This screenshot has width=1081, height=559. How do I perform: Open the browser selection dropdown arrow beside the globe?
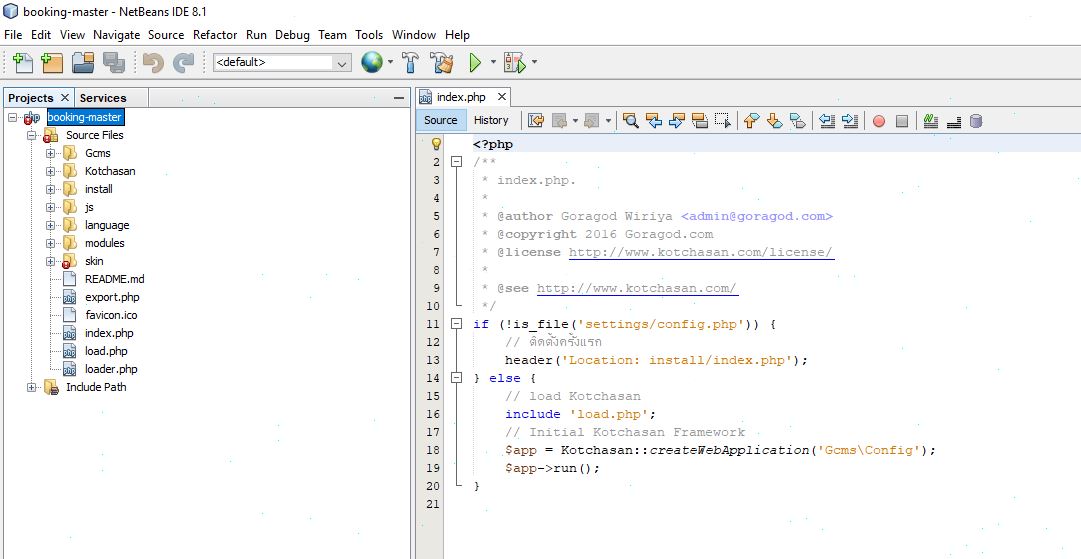coord(390,62)
